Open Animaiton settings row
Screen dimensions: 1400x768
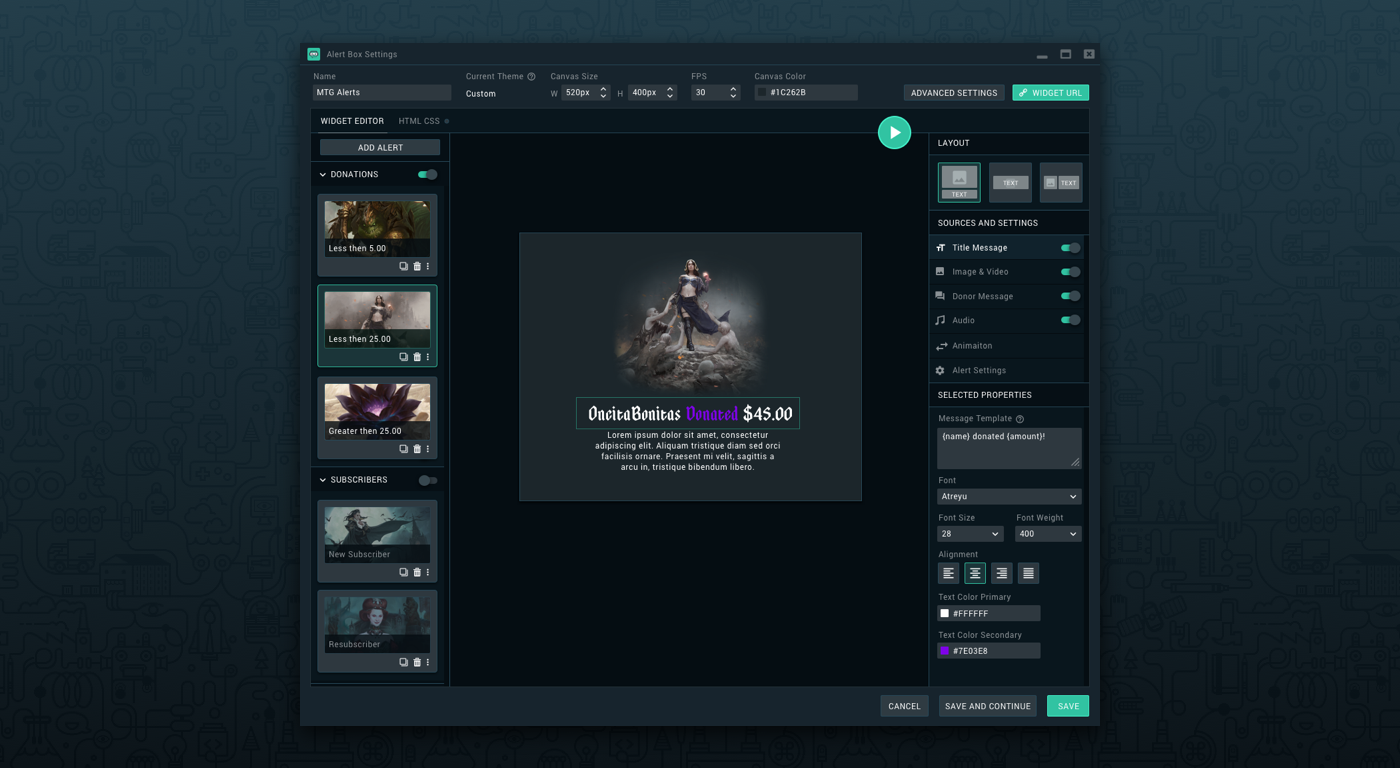click(x=1008, y=346)
